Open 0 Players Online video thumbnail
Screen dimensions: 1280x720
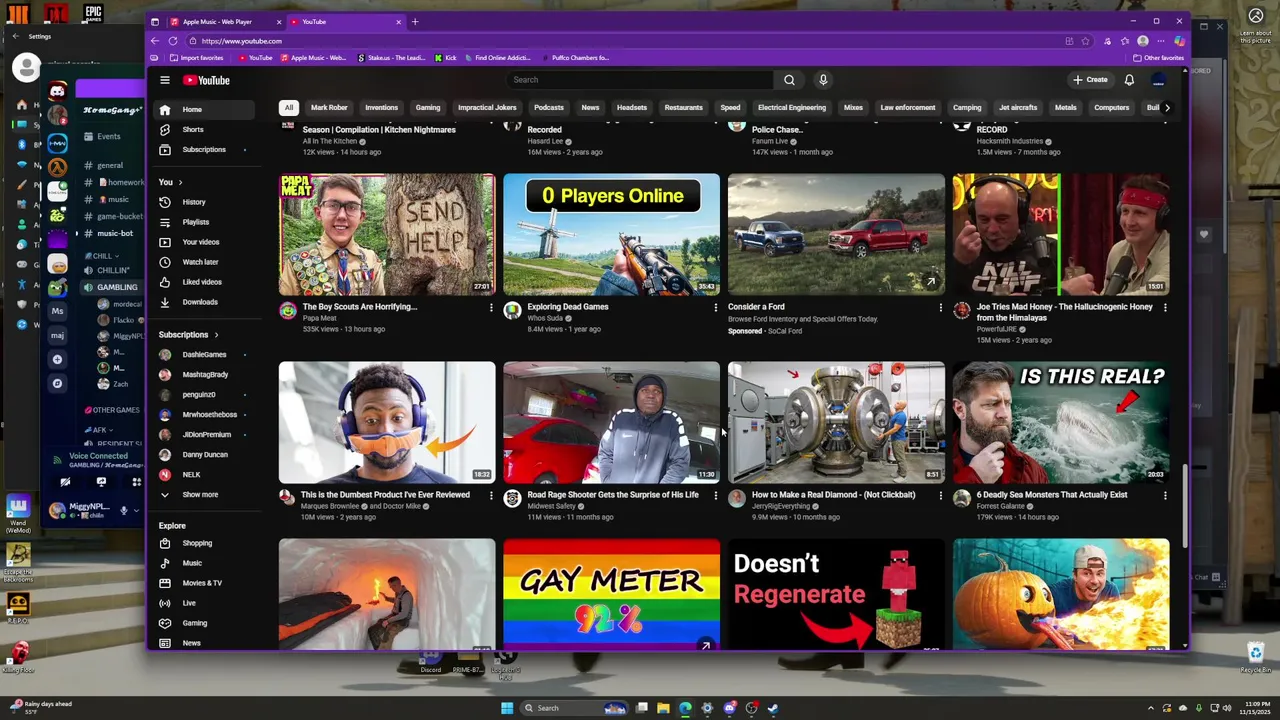point(611,234)
